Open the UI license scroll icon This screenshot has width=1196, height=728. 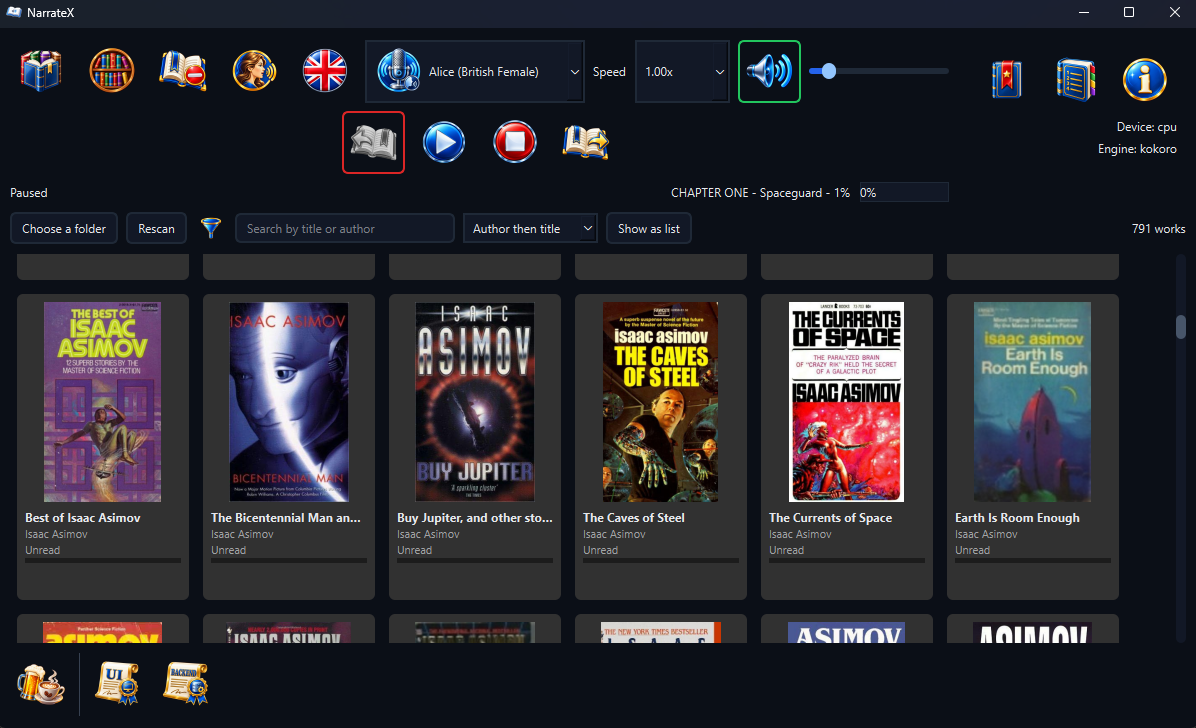(117, 683)
